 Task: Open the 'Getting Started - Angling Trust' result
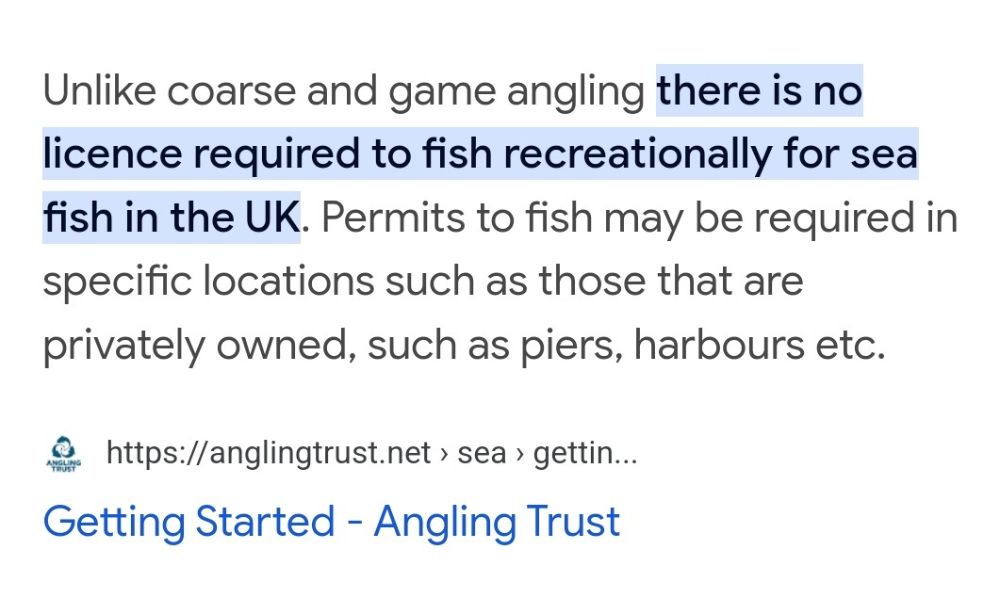click(331, 522)
